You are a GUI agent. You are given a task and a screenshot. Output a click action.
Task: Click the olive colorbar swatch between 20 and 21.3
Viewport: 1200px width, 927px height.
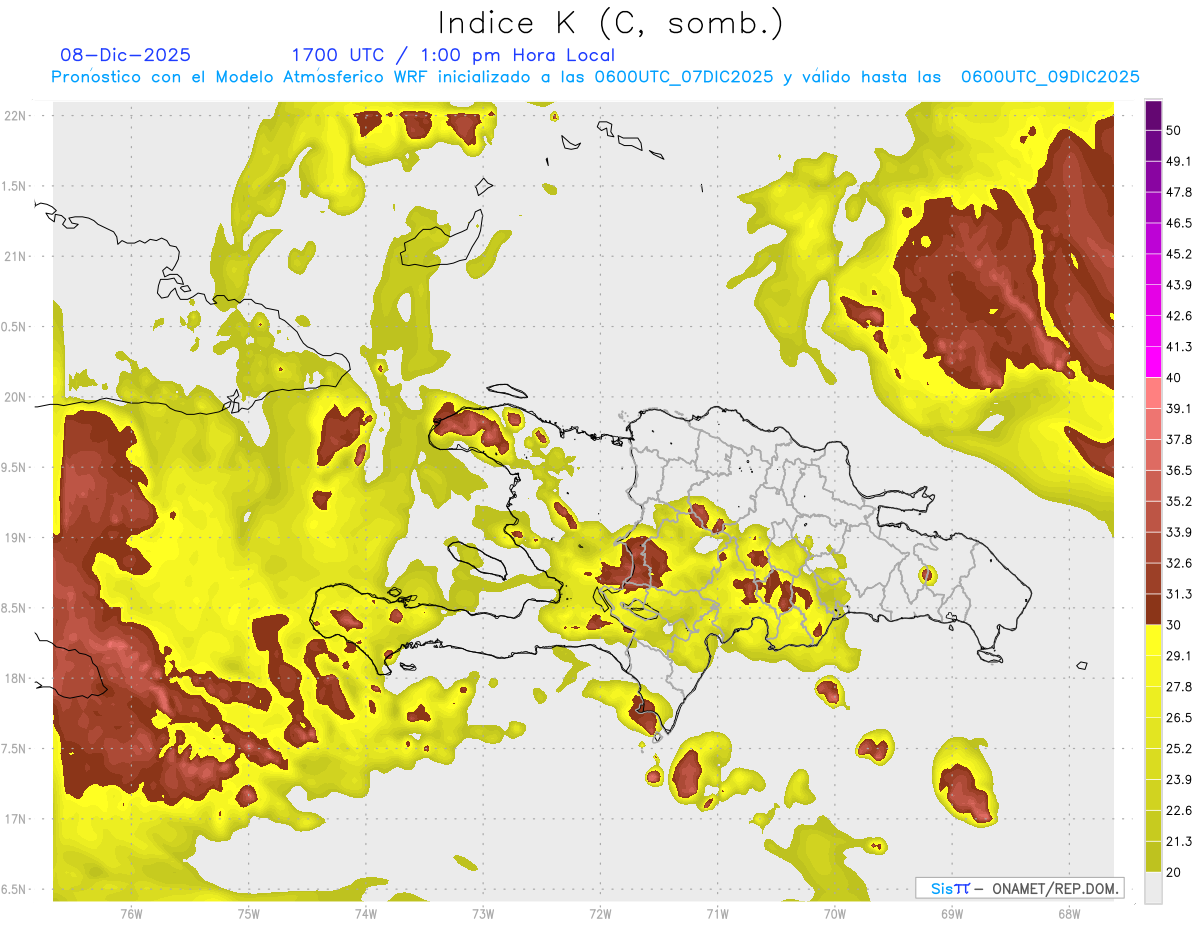(1153, 857)
